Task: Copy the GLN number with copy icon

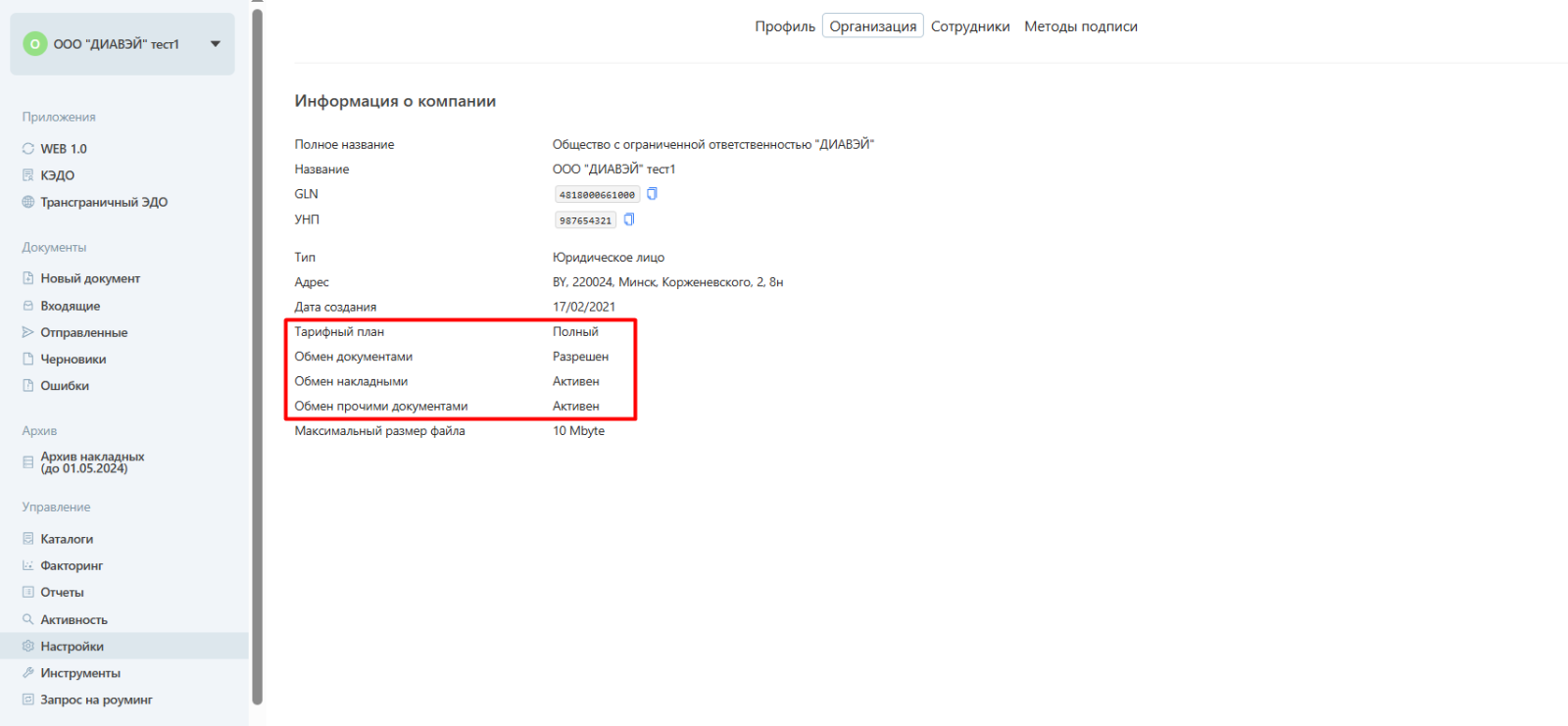Action: click(x=652, y=194)
